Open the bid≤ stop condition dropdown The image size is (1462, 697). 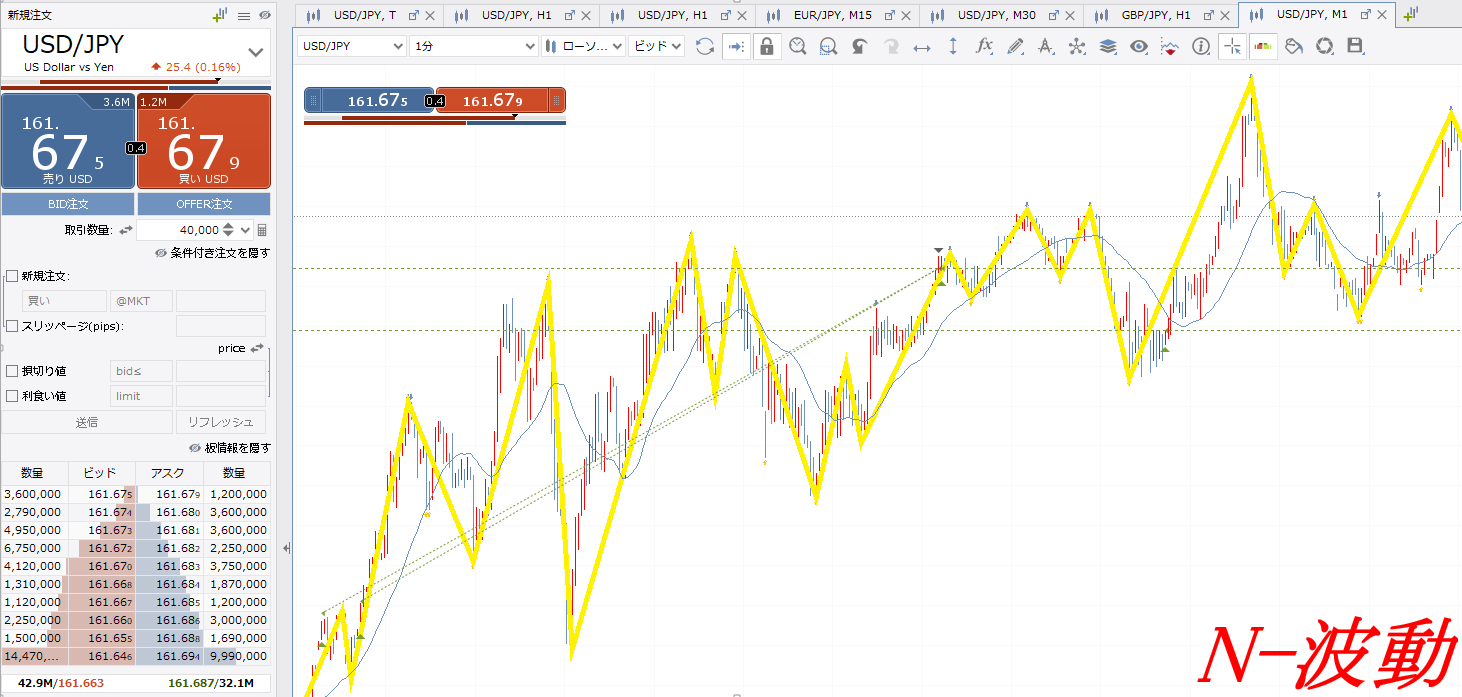141,371
